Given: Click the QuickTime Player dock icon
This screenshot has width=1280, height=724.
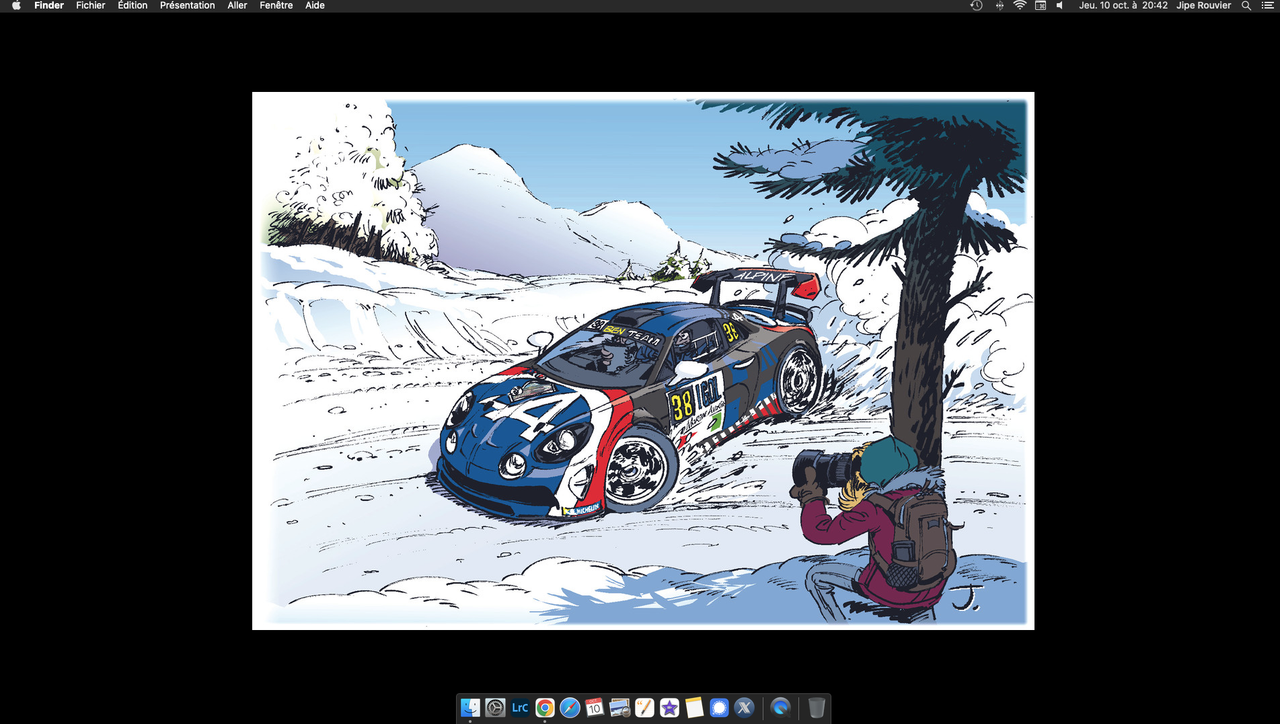Looking at the screenshot, I should pyautogui.click(x=781, y=708).
